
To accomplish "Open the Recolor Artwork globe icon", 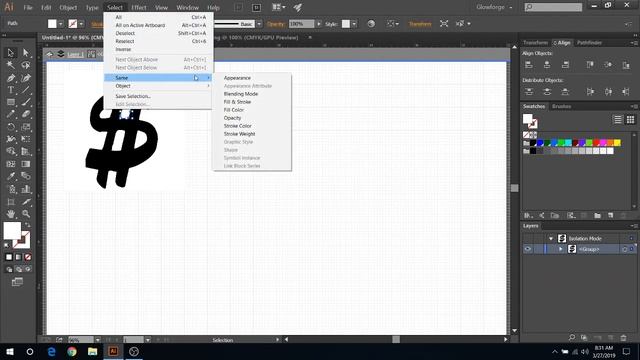I will [x=371, y=24].
